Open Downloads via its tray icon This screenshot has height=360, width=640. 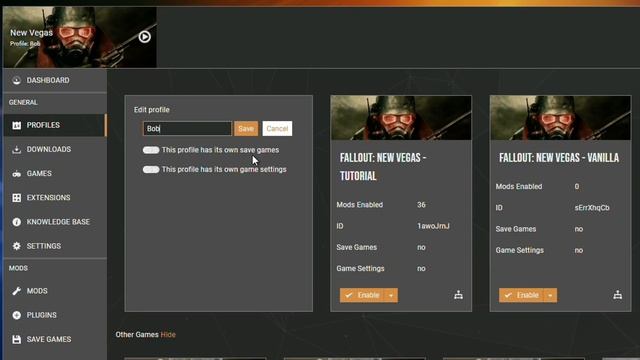tap(16, 149)
